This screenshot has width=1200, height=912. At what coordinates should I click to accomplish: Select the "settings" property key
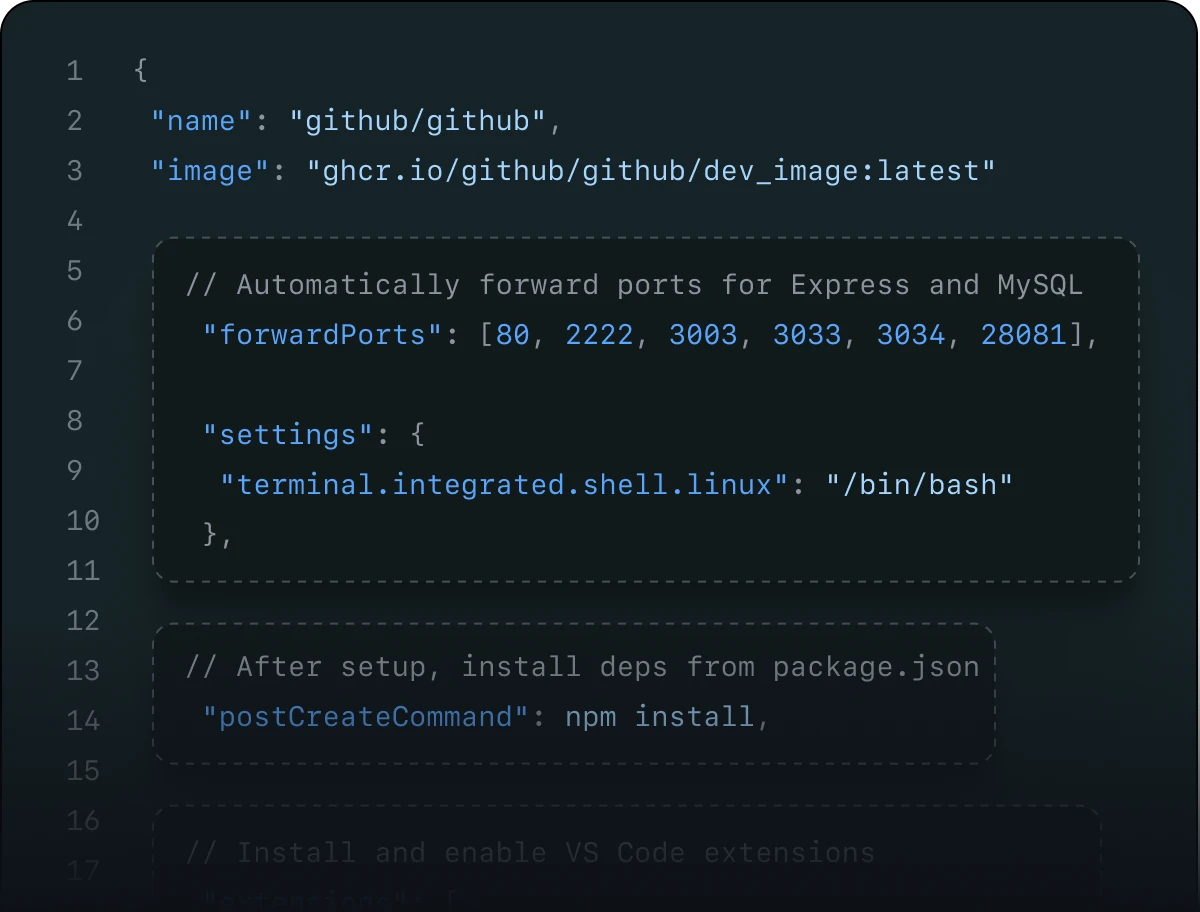pos(287,434)
